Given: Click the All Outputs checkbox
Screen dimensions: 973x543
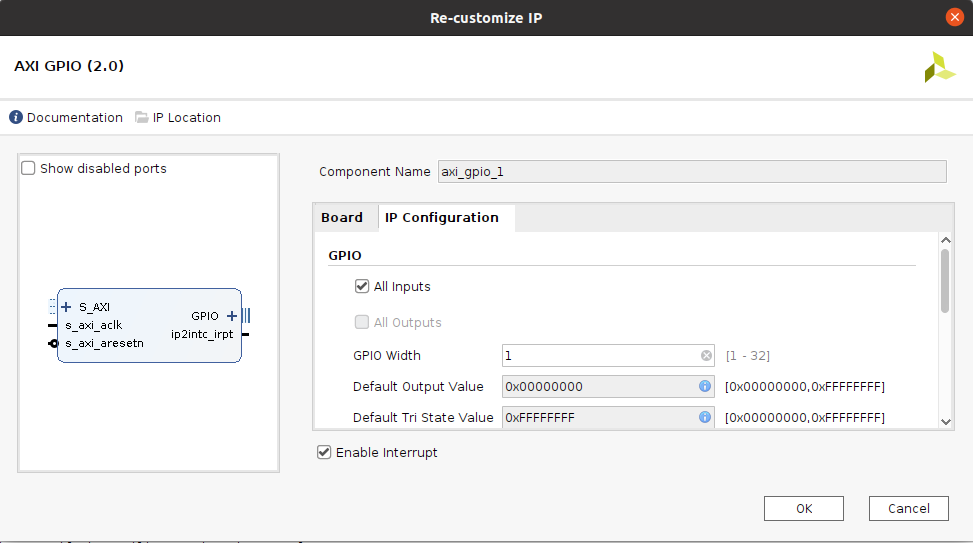Looking at the screenshot, I should pos(362,322).
